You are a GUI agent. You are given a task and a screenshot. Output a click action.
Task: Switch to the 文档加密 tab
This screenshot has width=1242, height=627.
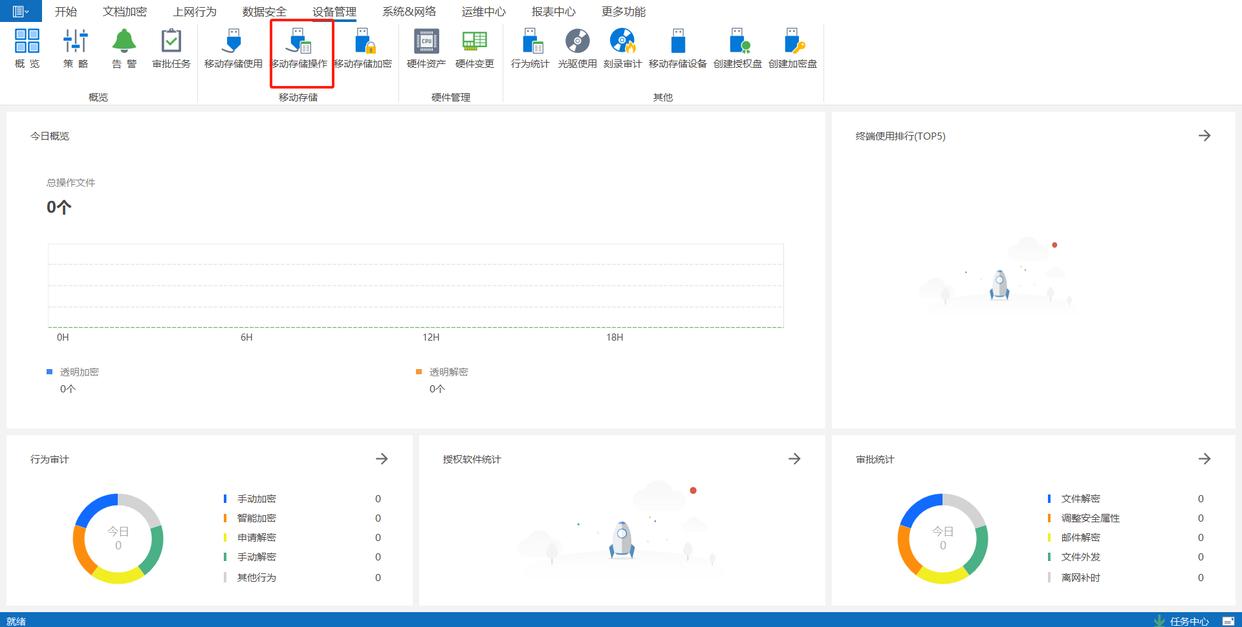click(125, 12)
